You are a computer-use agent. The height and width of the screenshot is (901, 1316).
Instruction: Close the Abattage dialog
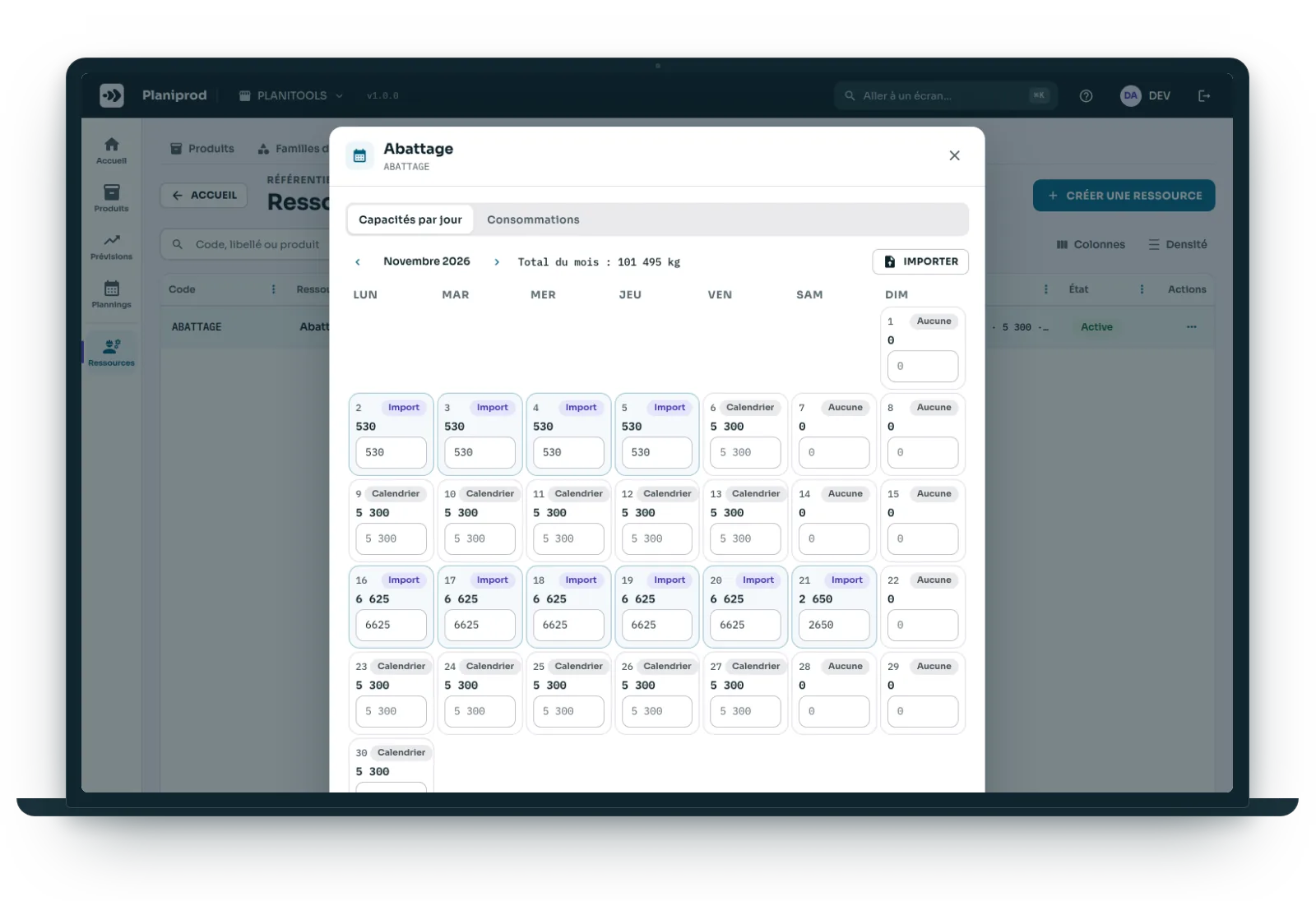(x=954, y=155)
